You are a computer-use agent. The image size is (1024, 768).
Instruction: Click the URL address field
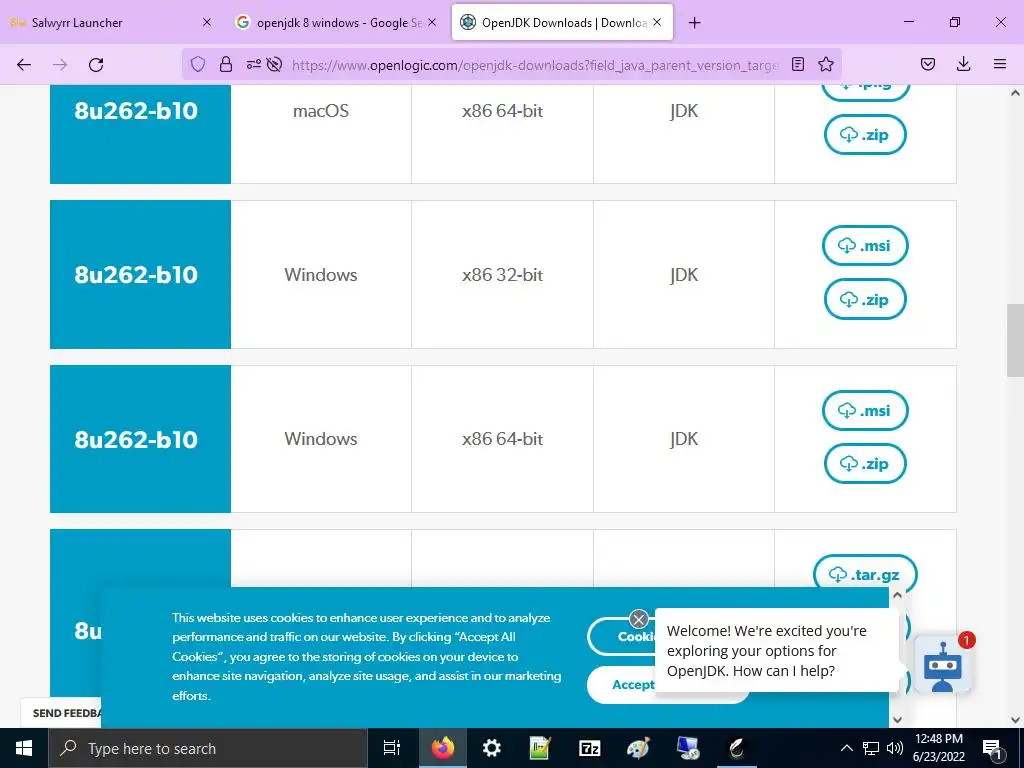(535, 65)
